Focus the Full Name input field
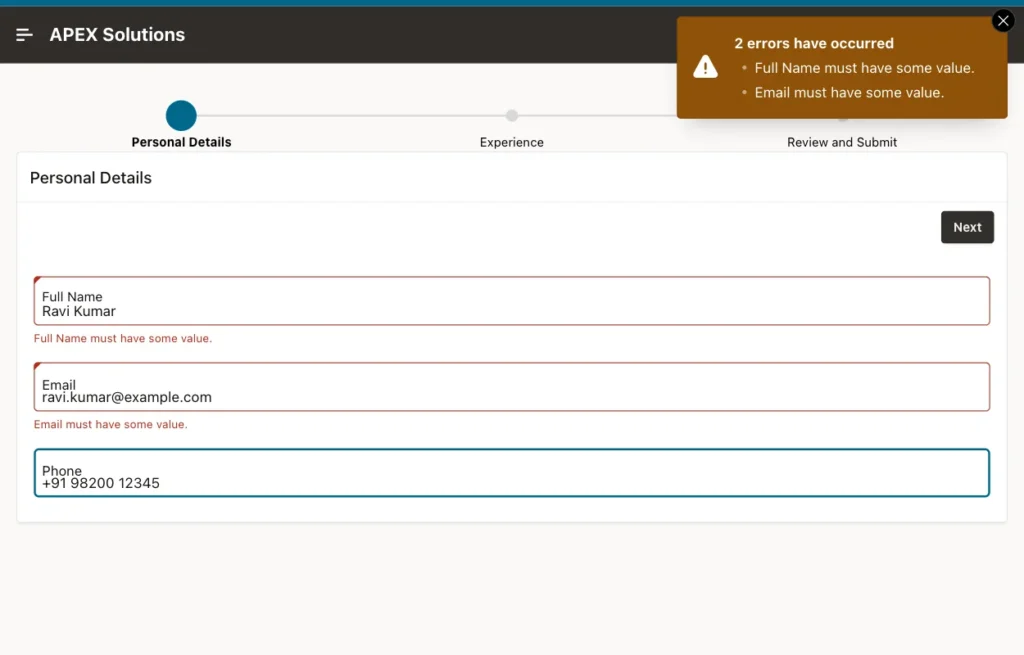Image resolution: width=1024 pixels, height=655 pixels. tap(512, 301)
